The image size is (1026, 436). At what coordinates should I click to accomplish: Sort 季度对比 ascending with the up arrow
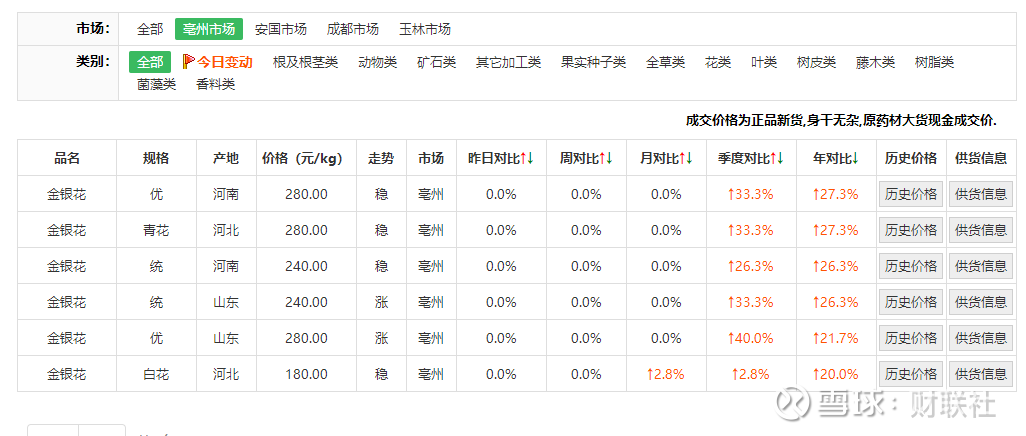point(773,158)
